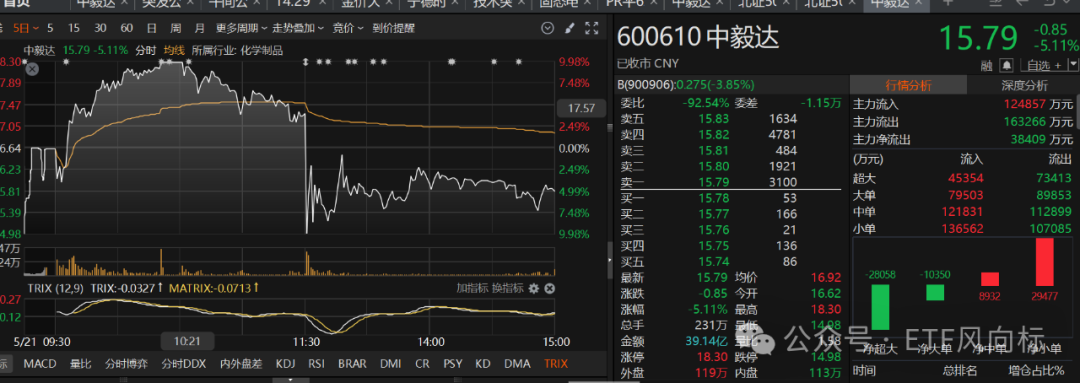This screenshot has height=383, width=1080.
Task: Open the 走势叠加 overlay dropdown
Action: pos(298,28)
